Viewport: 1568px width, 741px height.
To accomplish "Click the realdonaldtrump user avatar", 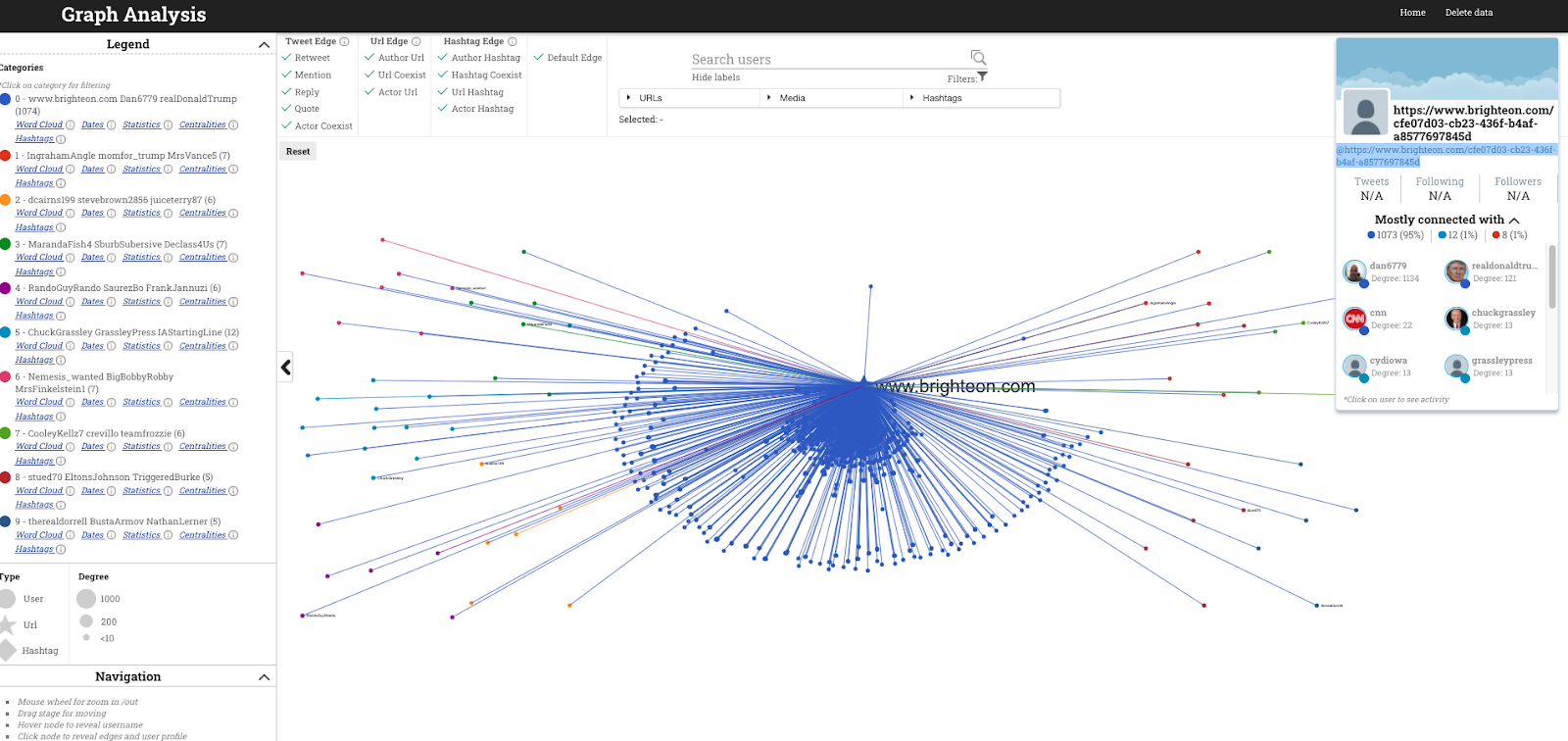I will coord(1456,272).
